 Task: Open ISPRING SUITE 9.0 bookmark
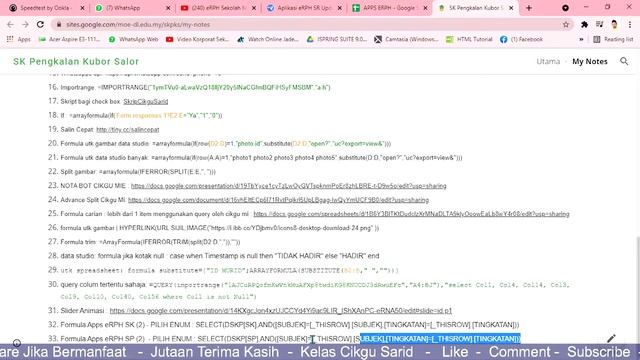[337, 39]
